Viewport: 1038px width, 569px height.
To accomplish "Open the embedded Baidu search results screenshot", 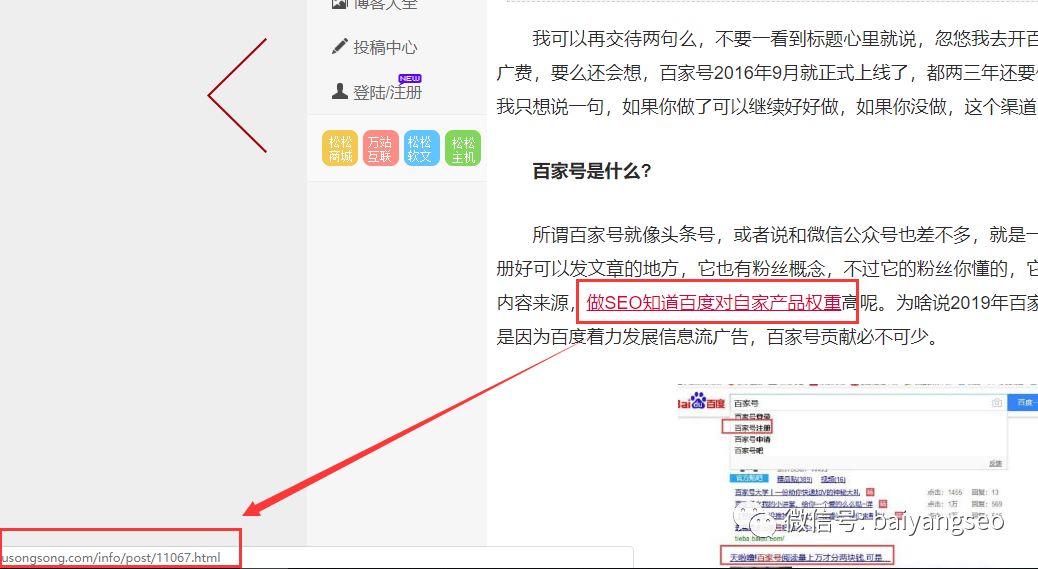I will coord(857,474).
